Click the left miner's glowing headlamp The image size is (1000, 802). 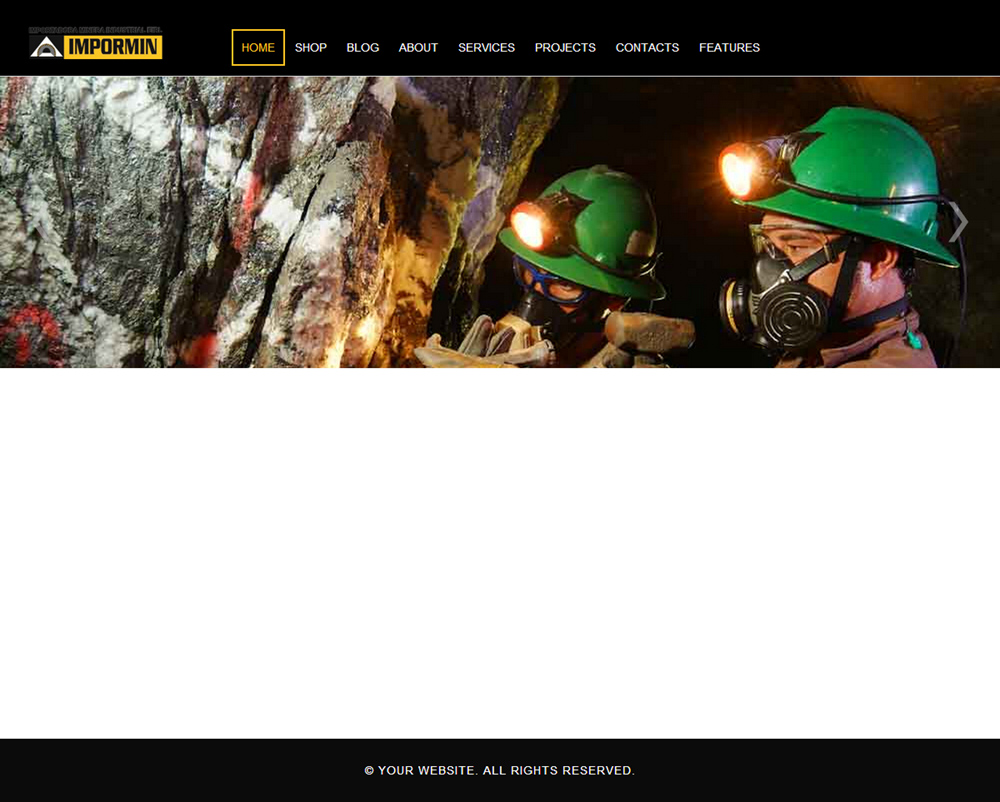coord(530,226)
